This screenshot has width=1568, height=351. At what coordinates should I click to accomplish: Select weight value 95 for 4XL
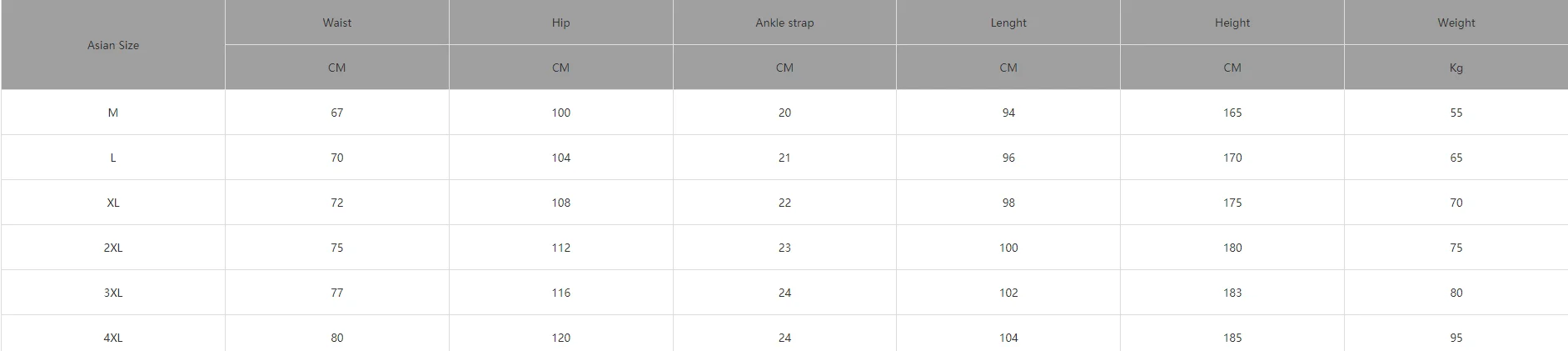coord(1456,338)
